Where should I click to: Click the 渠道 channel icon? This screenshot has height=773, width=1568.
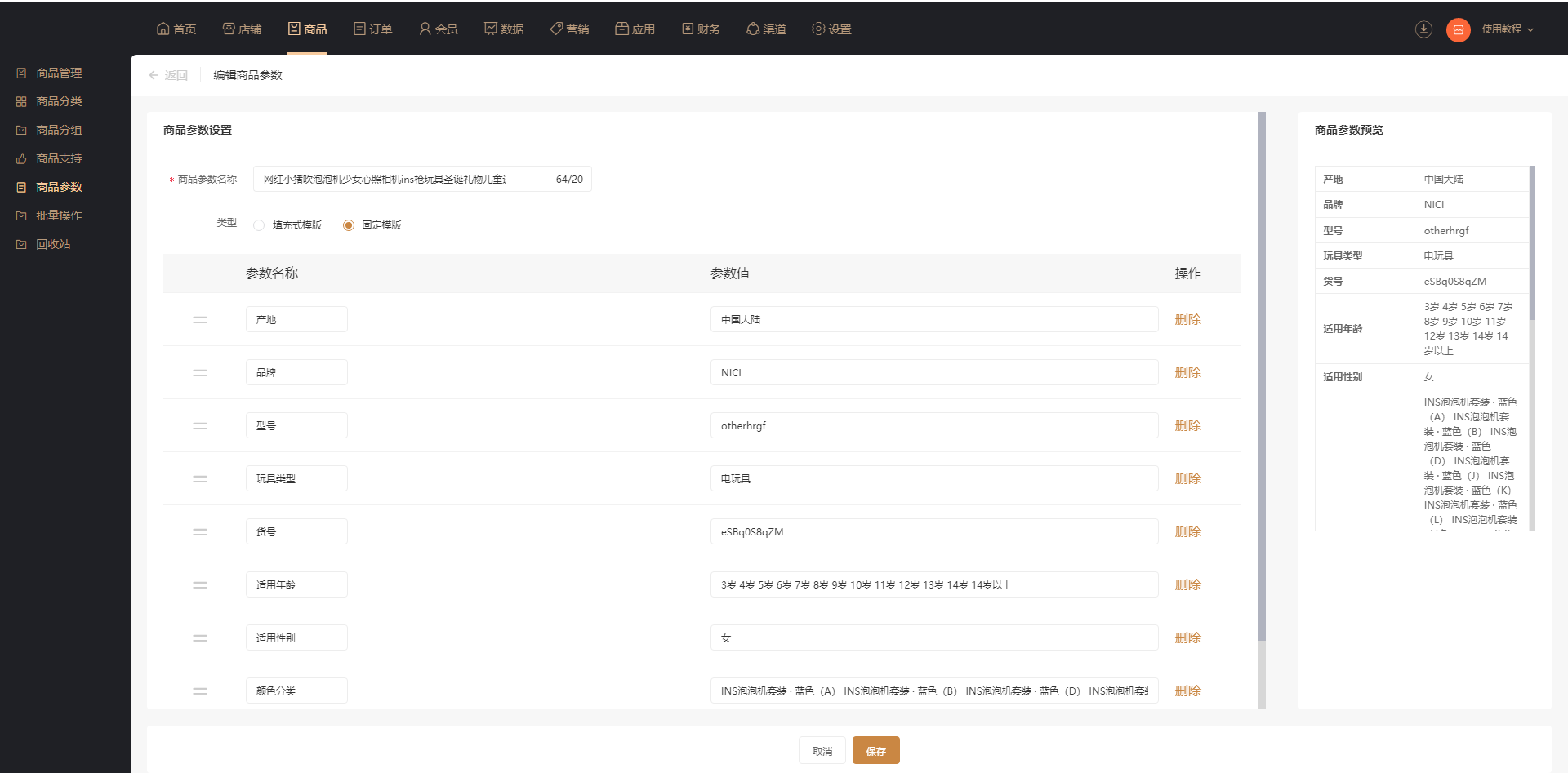(753, 29)
